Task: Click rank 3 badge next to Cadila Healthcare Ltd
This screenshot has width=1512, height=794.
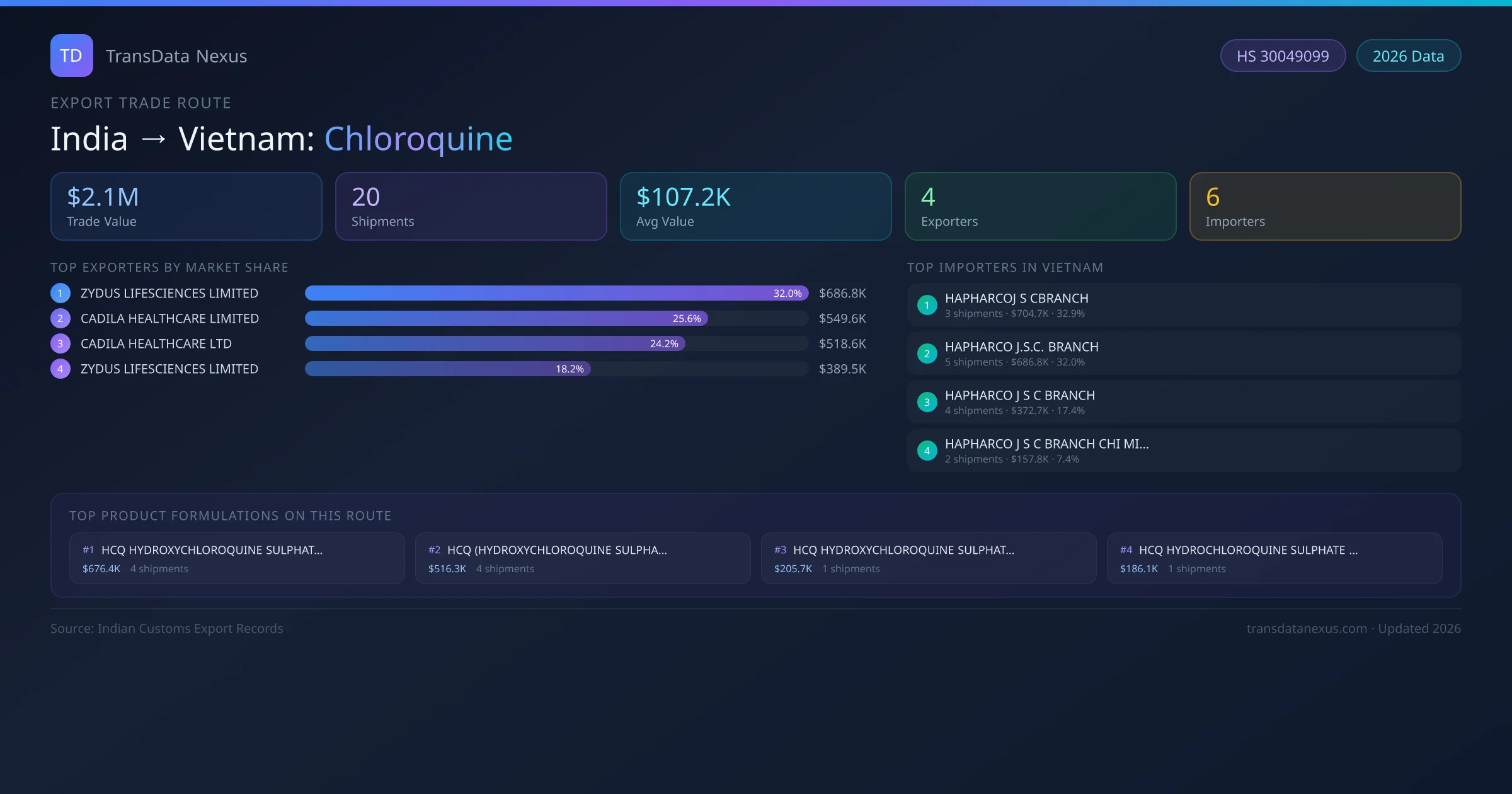Action: pos(60,343)
